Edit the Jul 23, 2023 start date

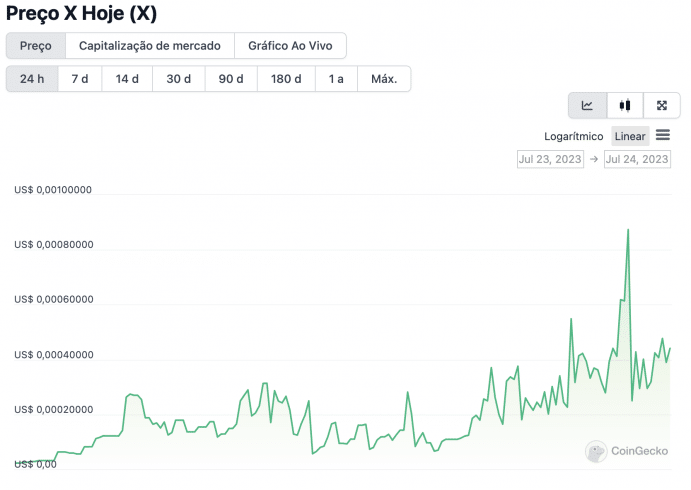pyautogui.click(x=550, y=159)
